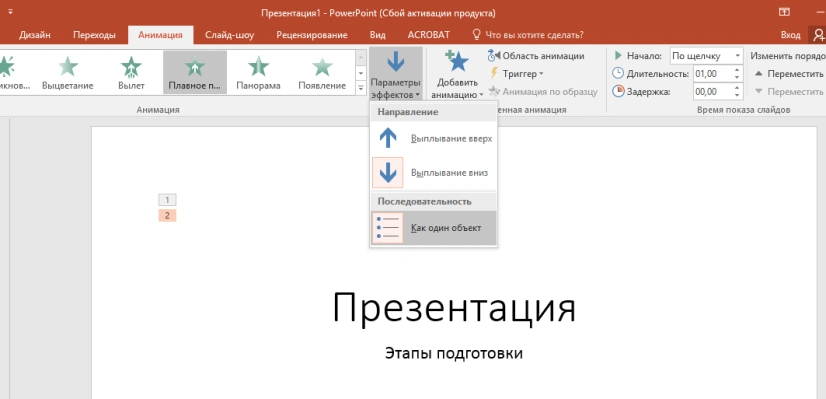Click the share person icon

[818, 35]
